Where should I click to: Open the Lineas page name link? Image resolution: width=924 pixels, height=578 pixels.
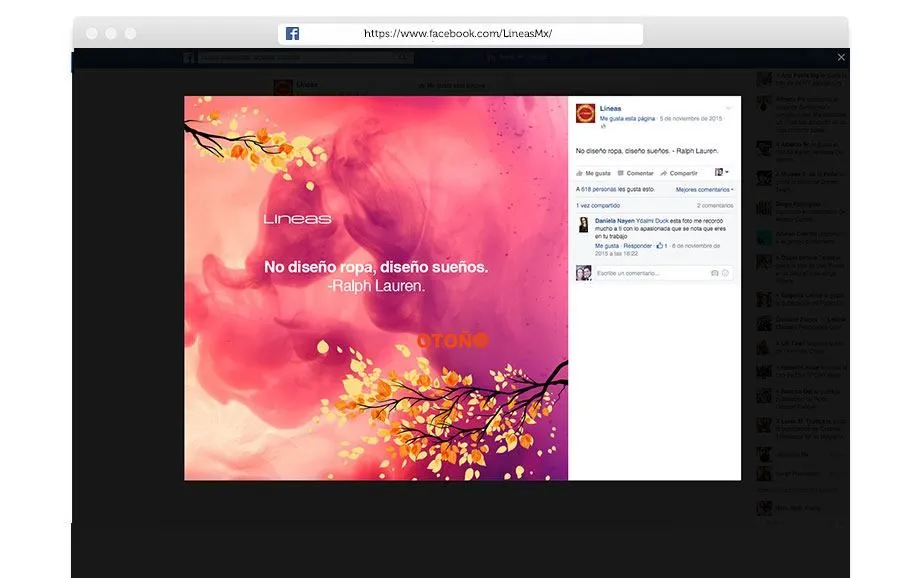coord(610,108)
